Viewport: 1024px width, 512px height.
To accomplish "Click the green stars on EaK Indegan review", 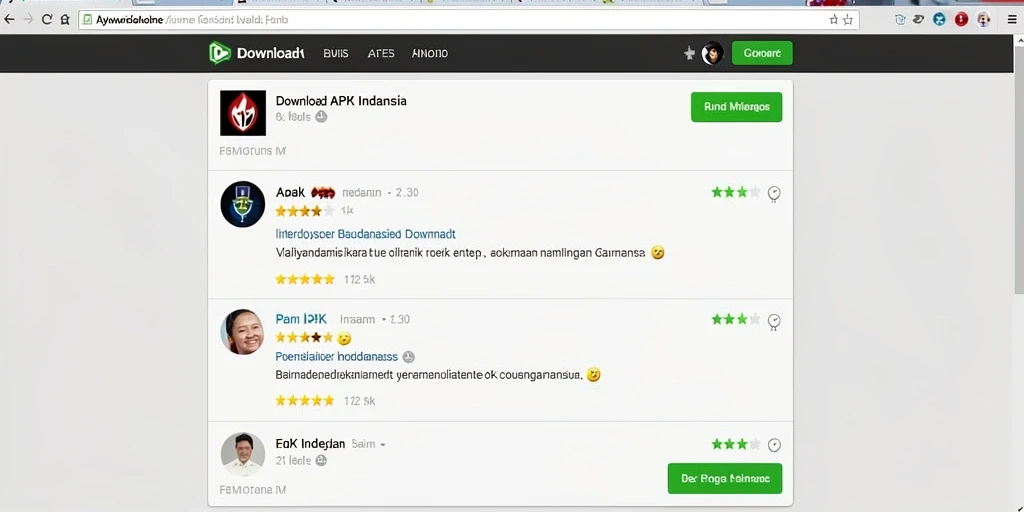I will (x=736, y=444).
